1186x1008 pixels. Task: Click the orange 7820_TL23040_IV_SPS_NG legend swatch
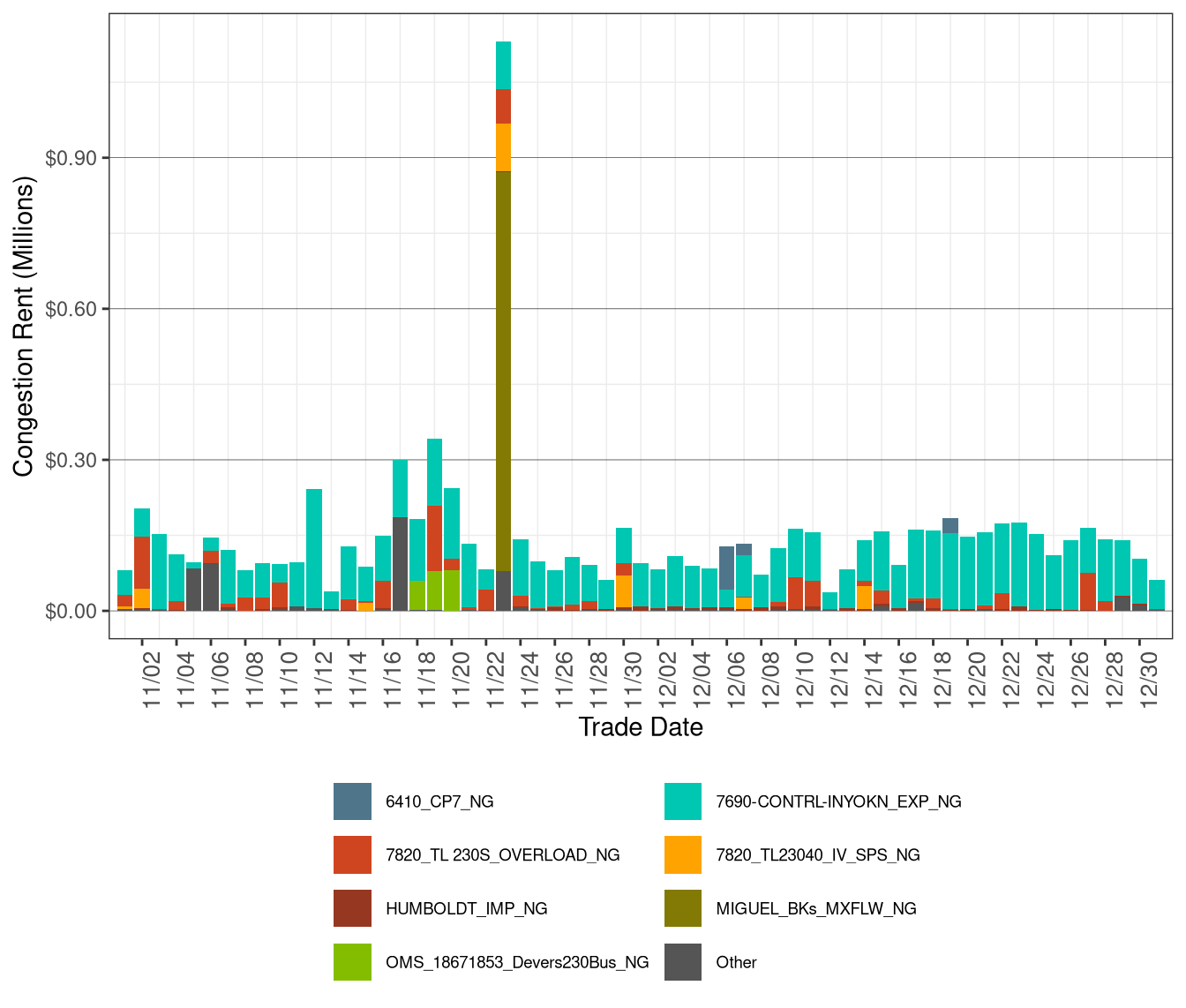point(686,855)
